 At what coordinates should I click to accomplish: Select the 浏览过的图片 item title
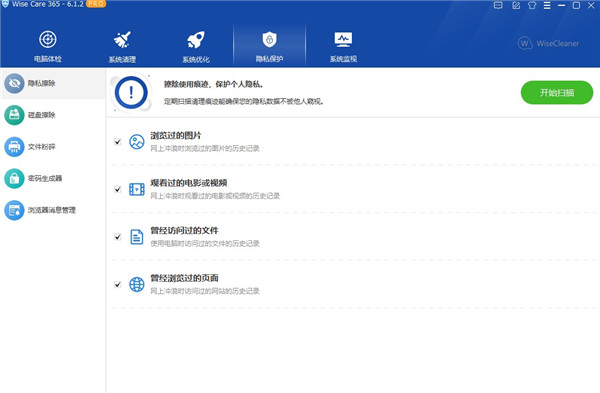[176, 135]
